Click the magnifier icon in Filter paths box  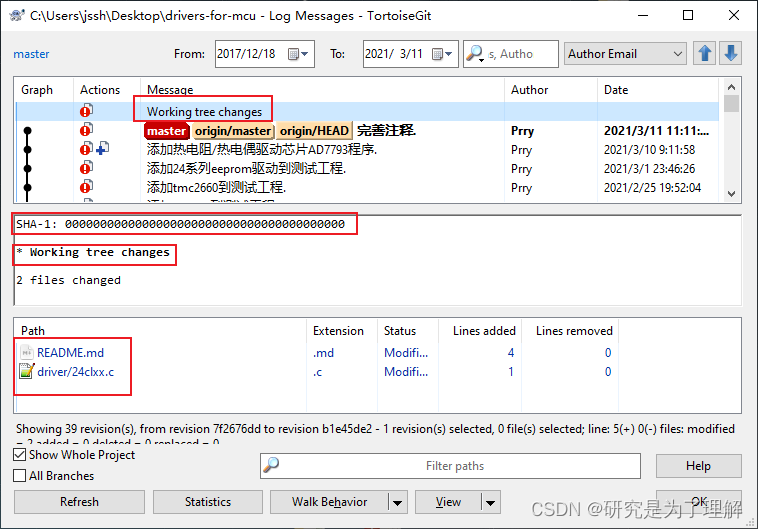(x=271, y=465)
